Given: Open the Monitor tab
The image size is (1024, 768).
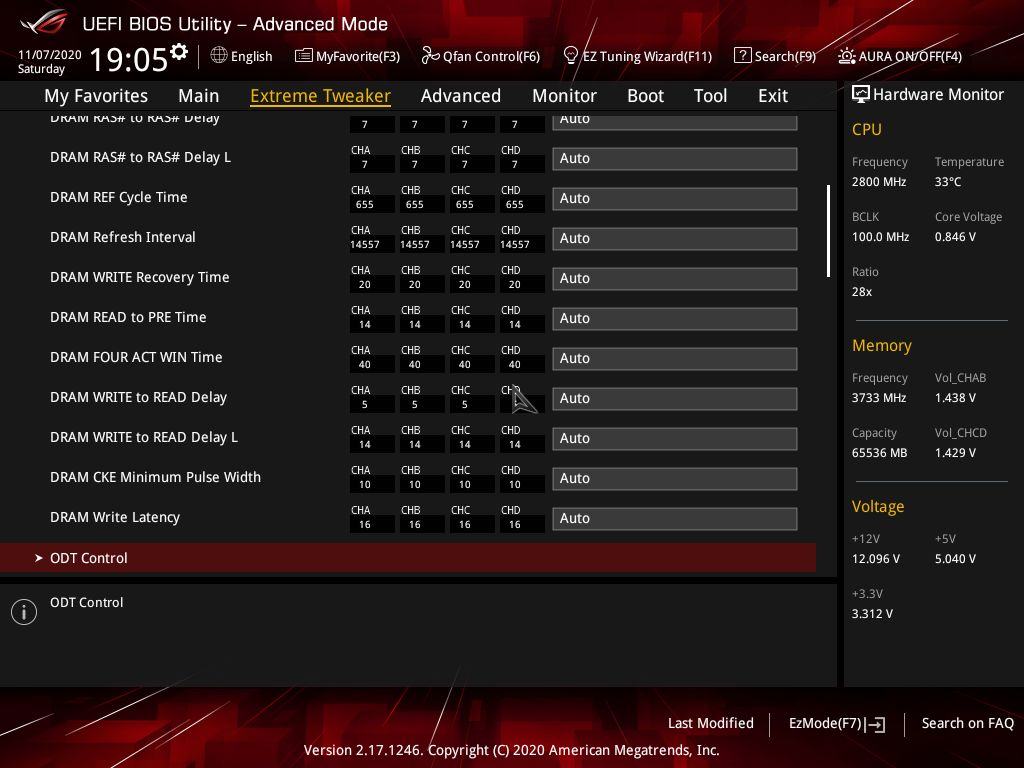Looking at the screenshot, I should tap(564, 96).
